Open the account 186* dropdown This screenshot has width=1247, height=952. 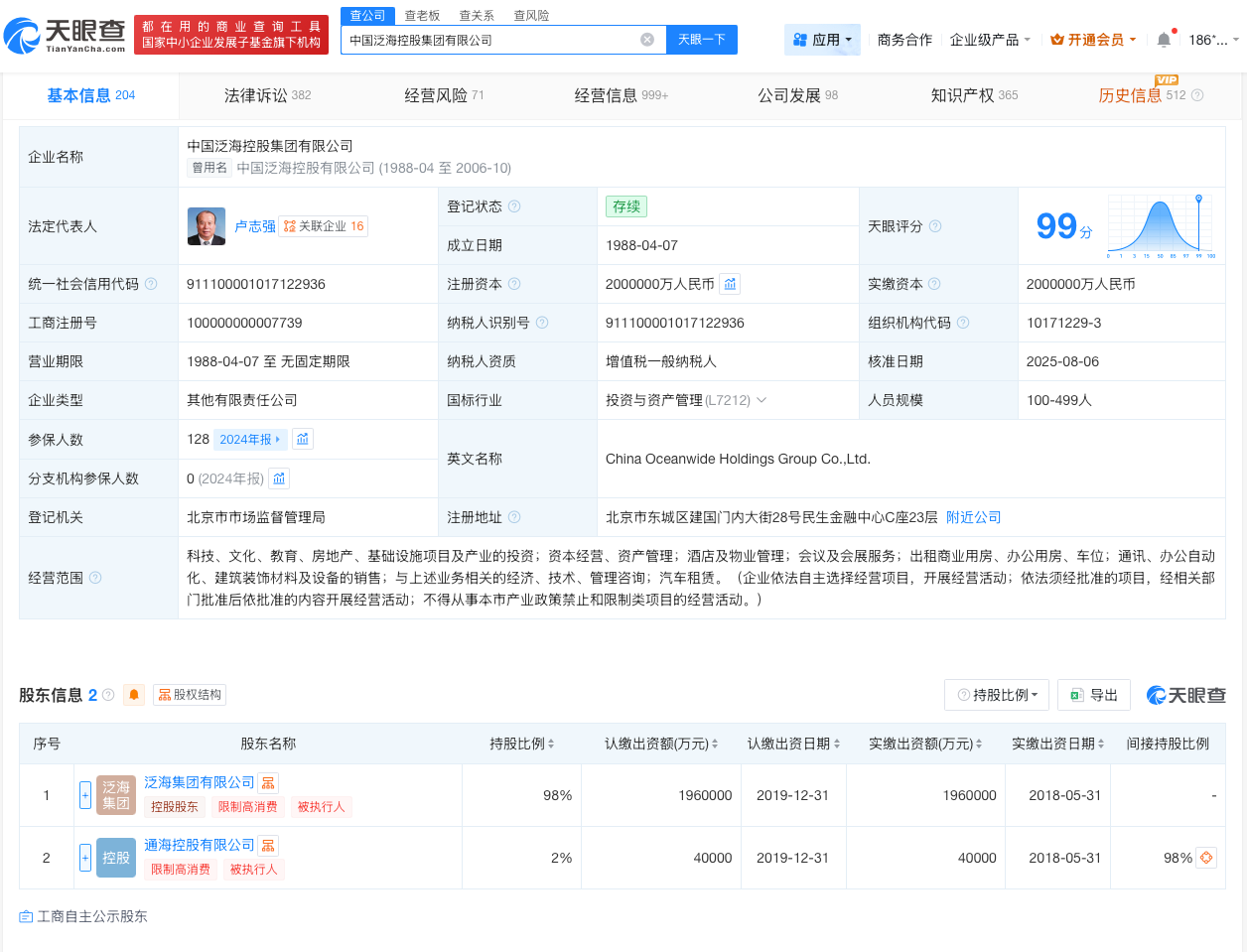[1213, 40]
